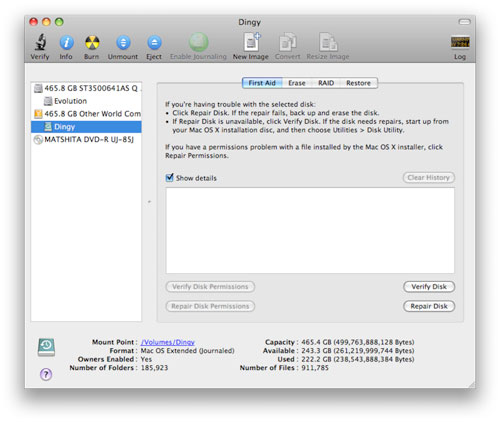Image resolution: width=500 pixels, height=422 pixels.
Task: Select the Evolution volume
Action: coord(86,101)
